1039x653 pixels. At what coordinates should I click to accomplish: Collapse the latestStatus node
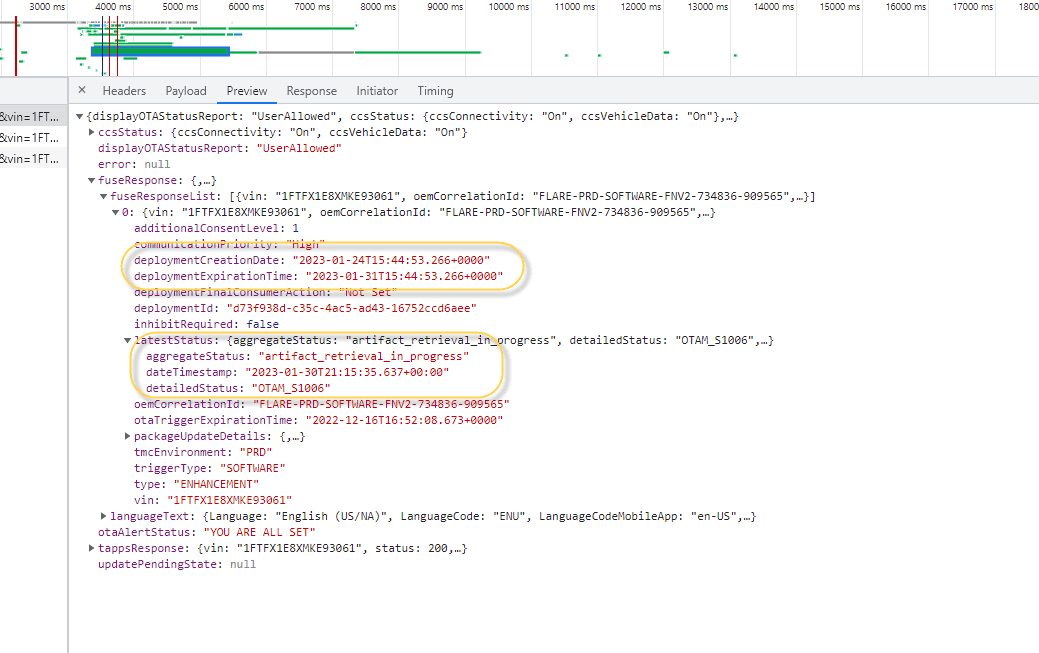[x=128, y=339]
